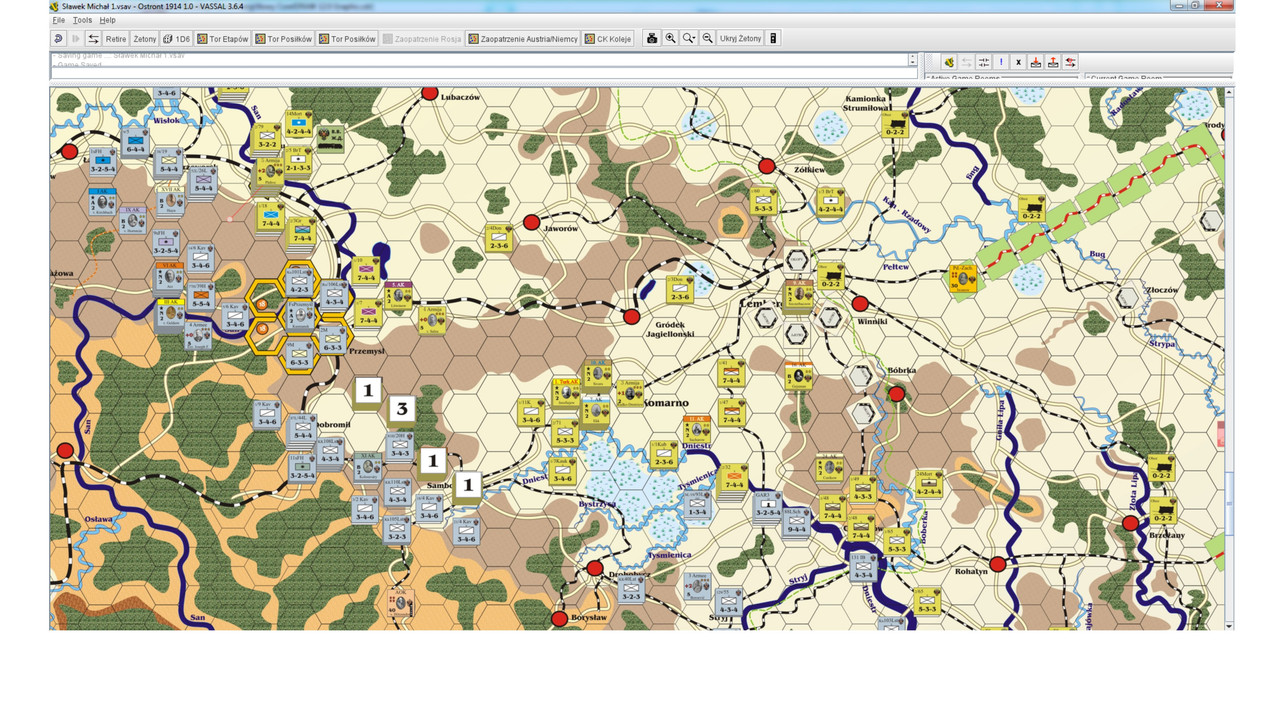The height and width of the screenshot is (709, 1280).
Task: Click the red Borysław town marker
Action: 560,619
